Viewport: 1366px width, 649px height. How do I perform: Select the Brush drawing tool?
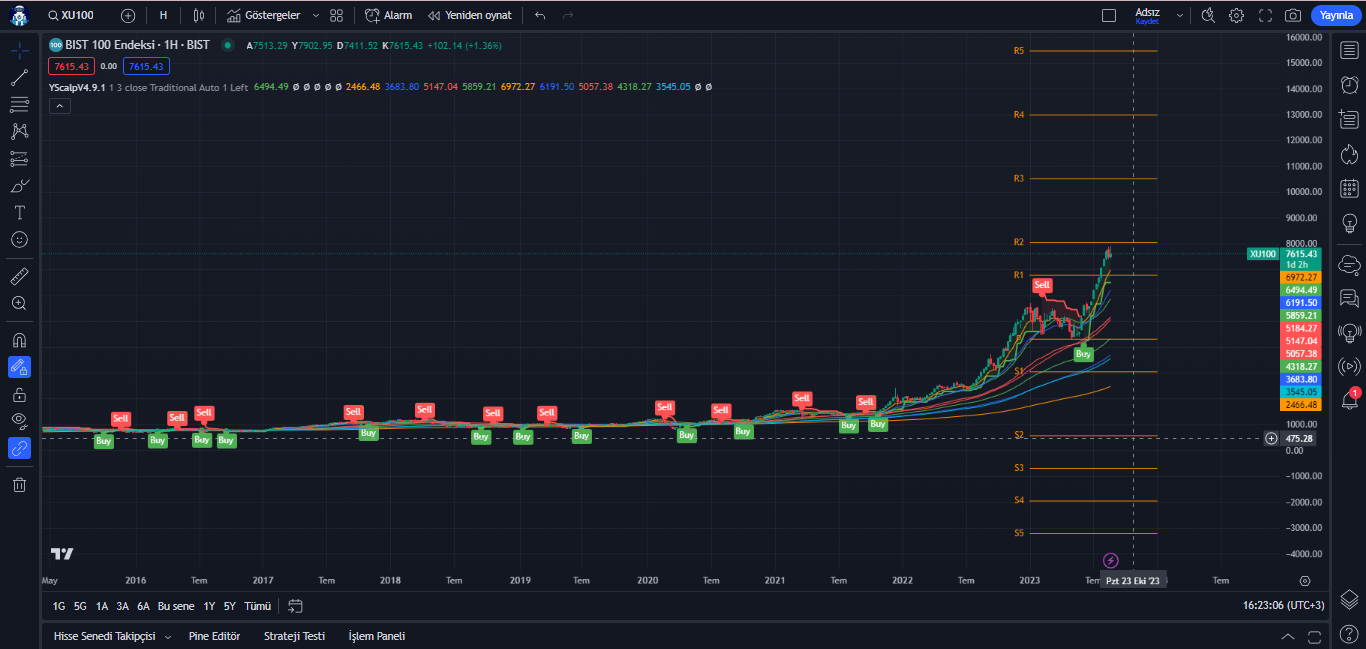coord(19,185)
